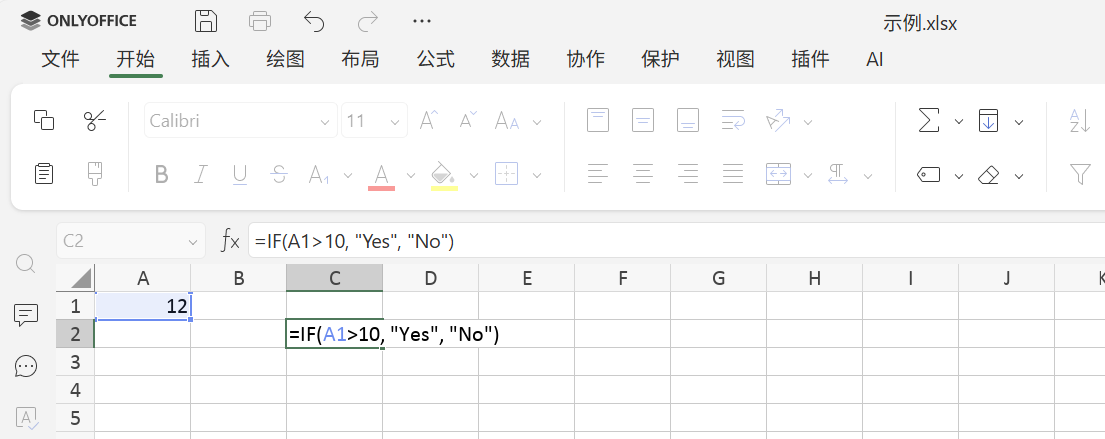Toggle Bold formatting
Image resolution: width=1105 pixels, height=439 pixels.
(161, 175)
